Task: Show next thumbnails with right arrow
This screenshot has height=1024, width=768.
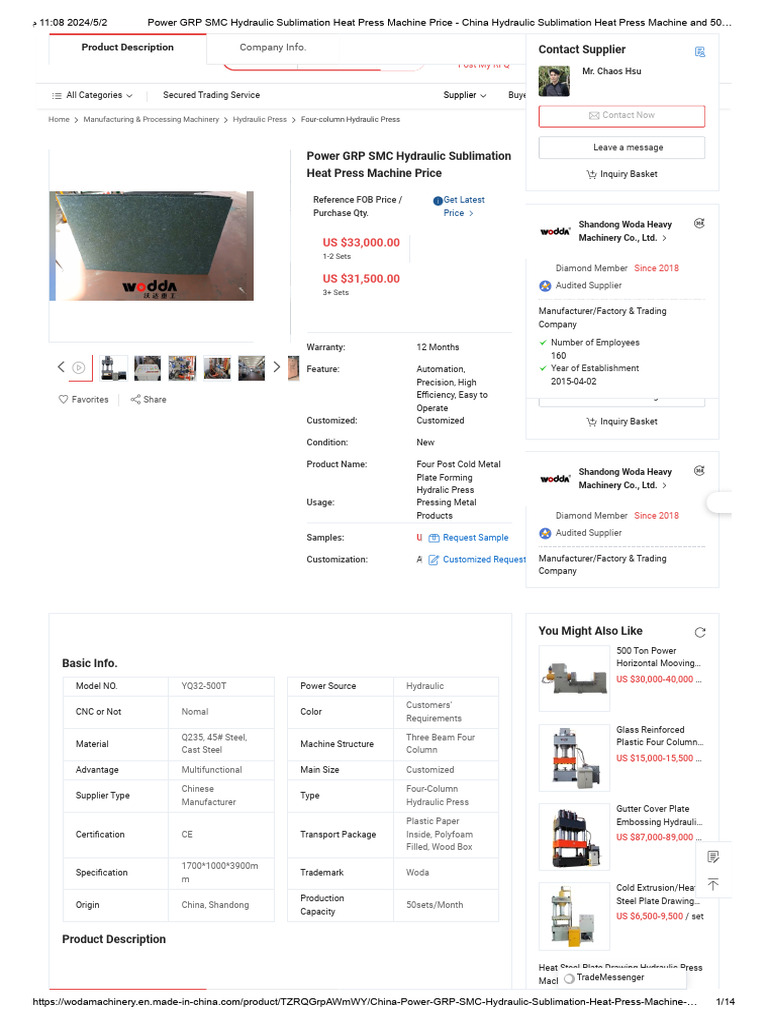Action: (277, 367)
